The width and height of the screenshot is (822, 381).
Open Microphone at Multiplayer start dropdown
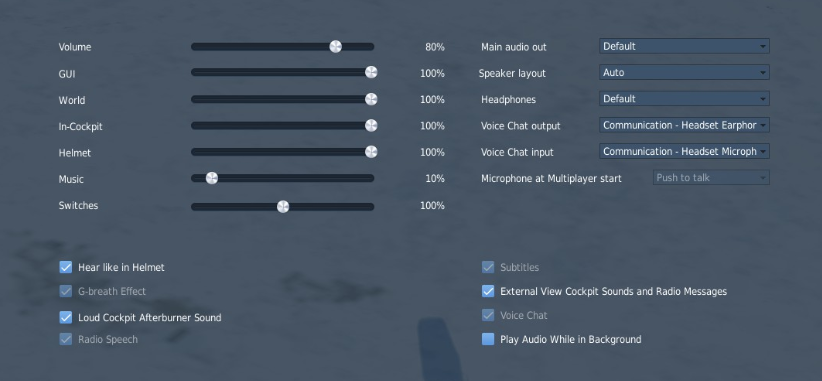(x=711, y=178)
